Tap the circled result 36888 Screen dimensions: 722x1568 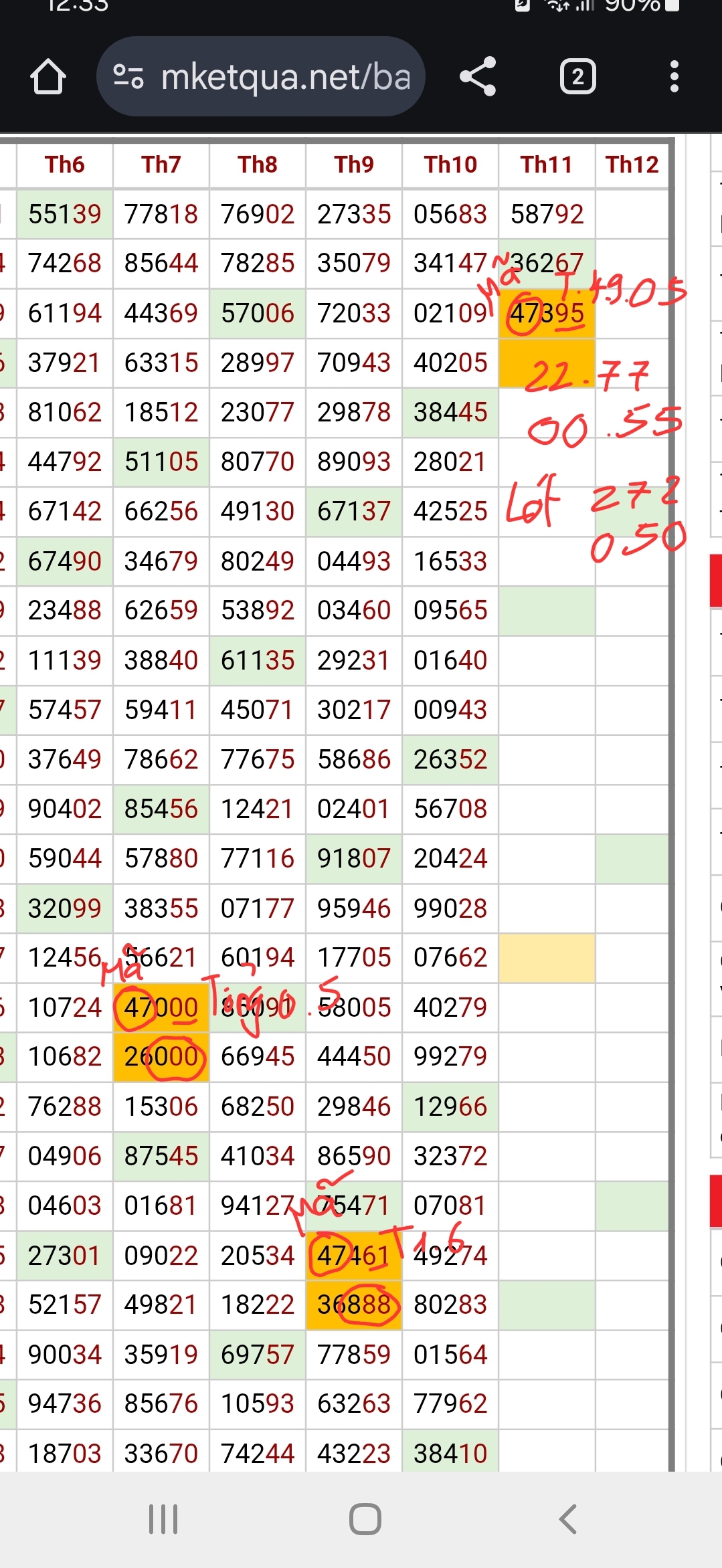click(354, 1304)
